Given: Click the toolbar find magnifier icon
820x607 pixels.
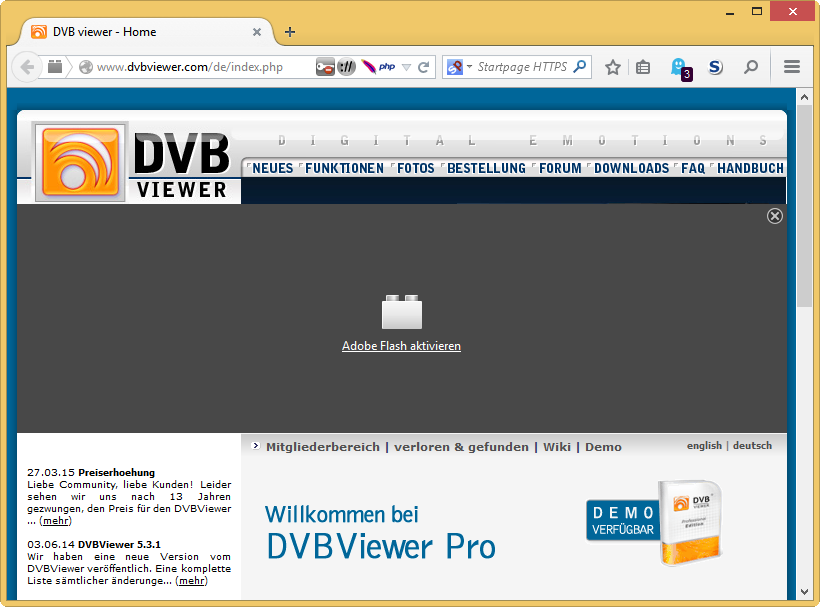Looking at the screenshot, I should coord(751,67).
